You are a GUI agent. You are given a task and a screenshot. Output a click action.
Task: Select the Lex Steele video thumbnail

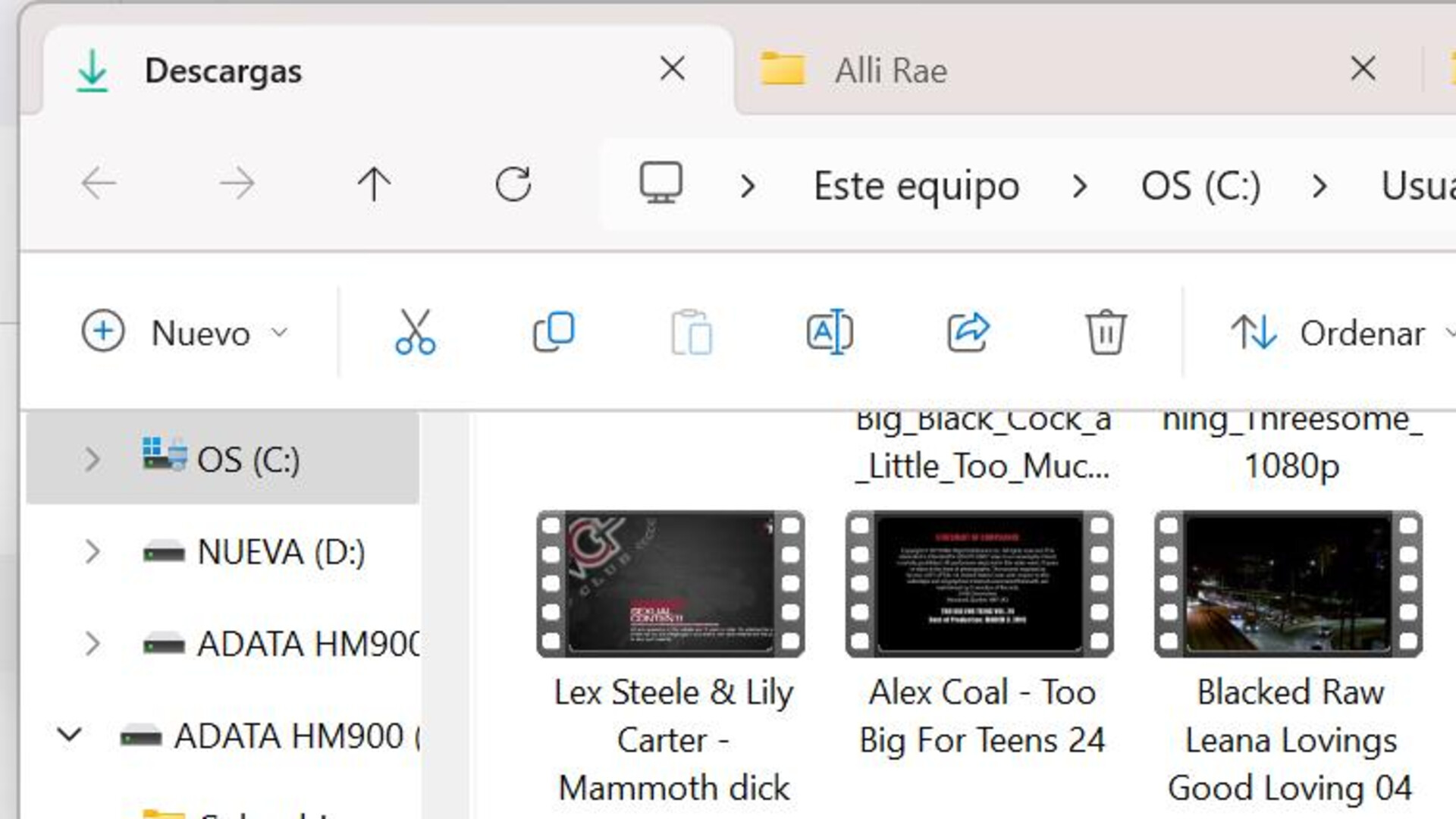670,583
